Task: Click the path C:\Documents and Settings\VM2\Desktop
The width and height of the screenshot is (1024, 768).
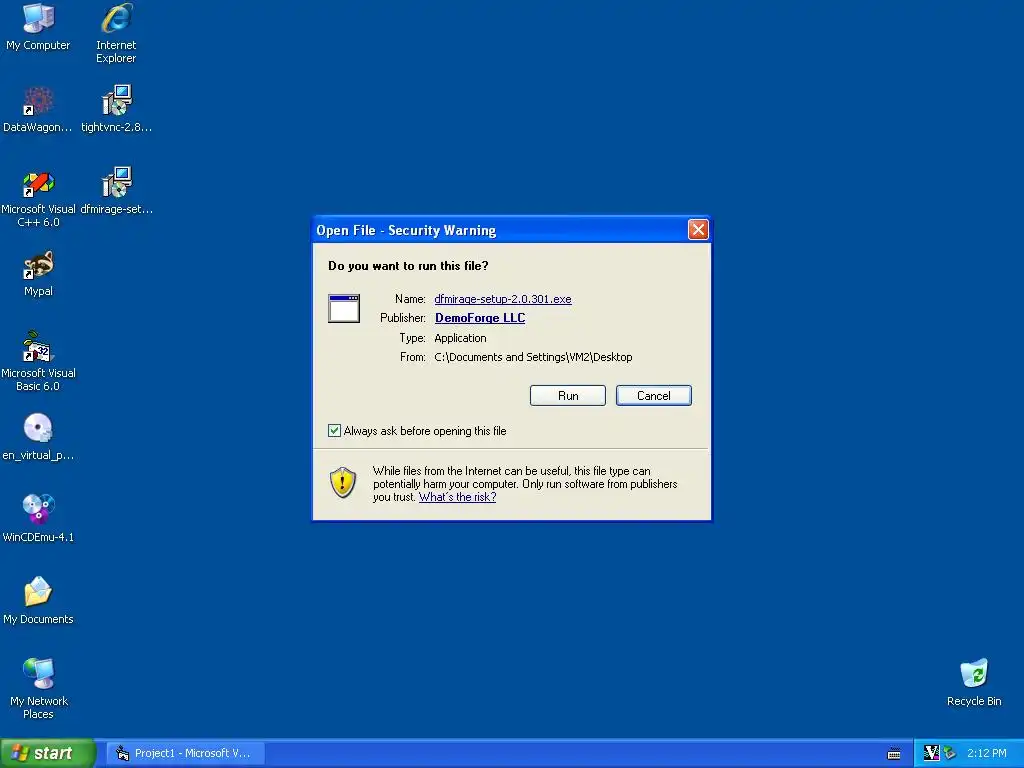Action: (533, 357)
